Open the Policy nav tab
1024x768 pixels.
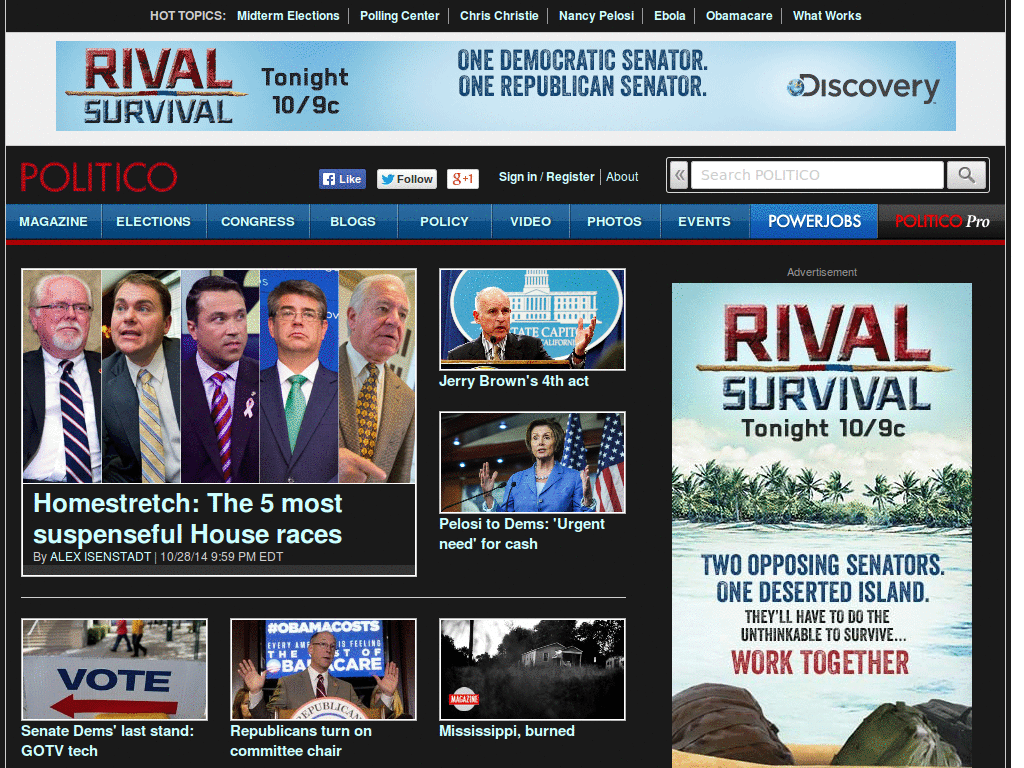[444, 221]
